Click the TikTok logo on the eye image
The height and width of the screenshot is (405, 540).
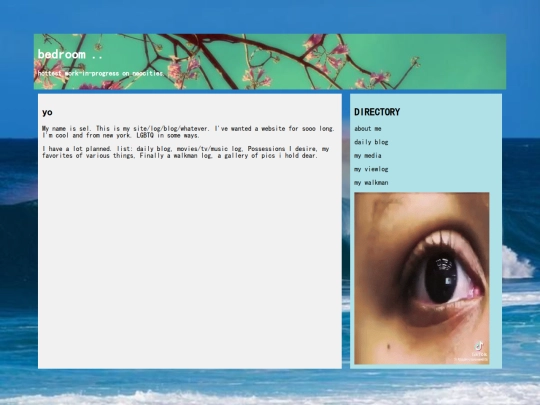(x=479, y=346)
